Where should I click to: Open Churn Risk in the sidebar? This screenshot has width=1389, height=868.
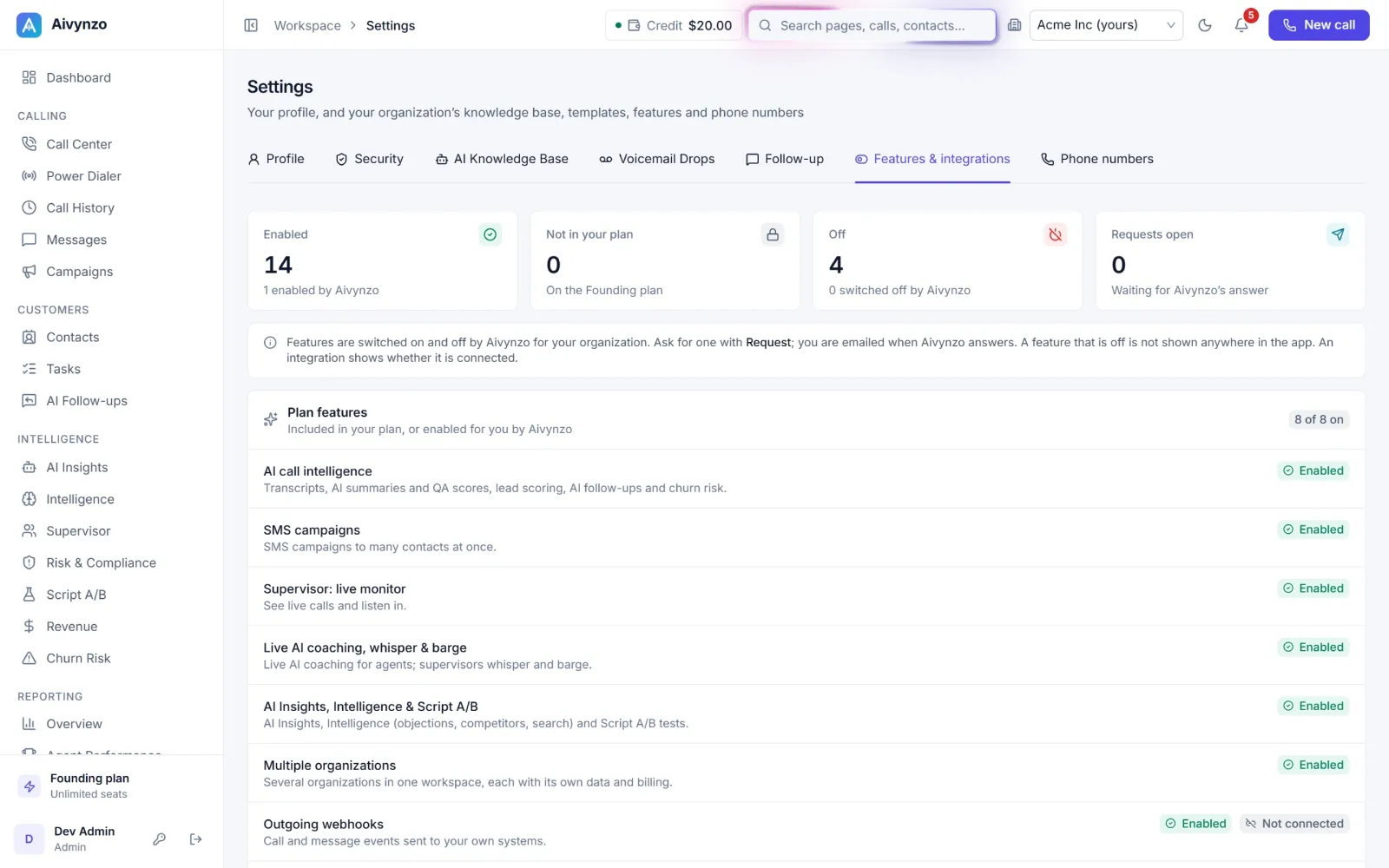[x=111, y=658]
